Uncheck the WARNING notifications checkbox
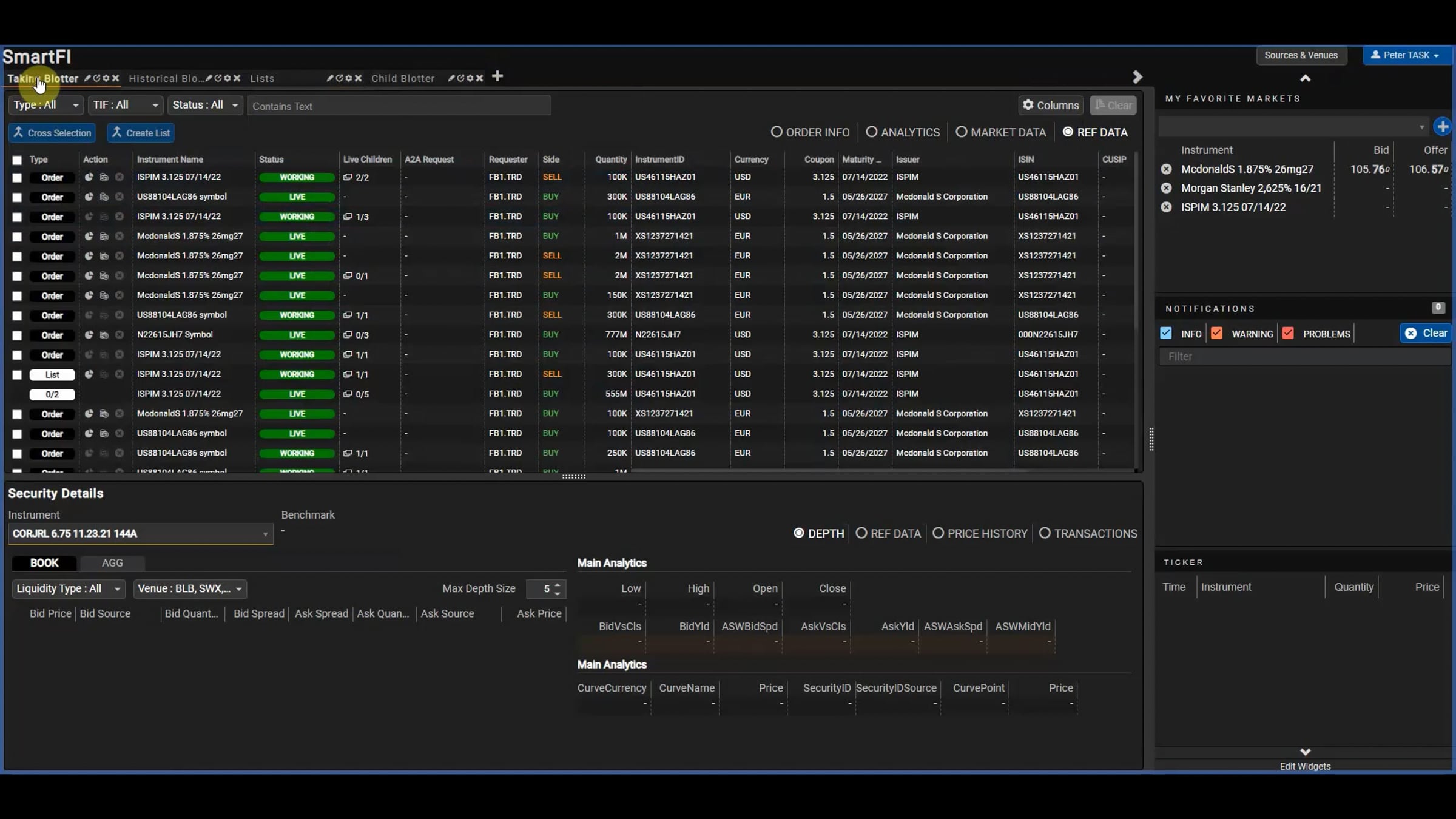This screenshot has width=1456, height=819. point(1216,334)
